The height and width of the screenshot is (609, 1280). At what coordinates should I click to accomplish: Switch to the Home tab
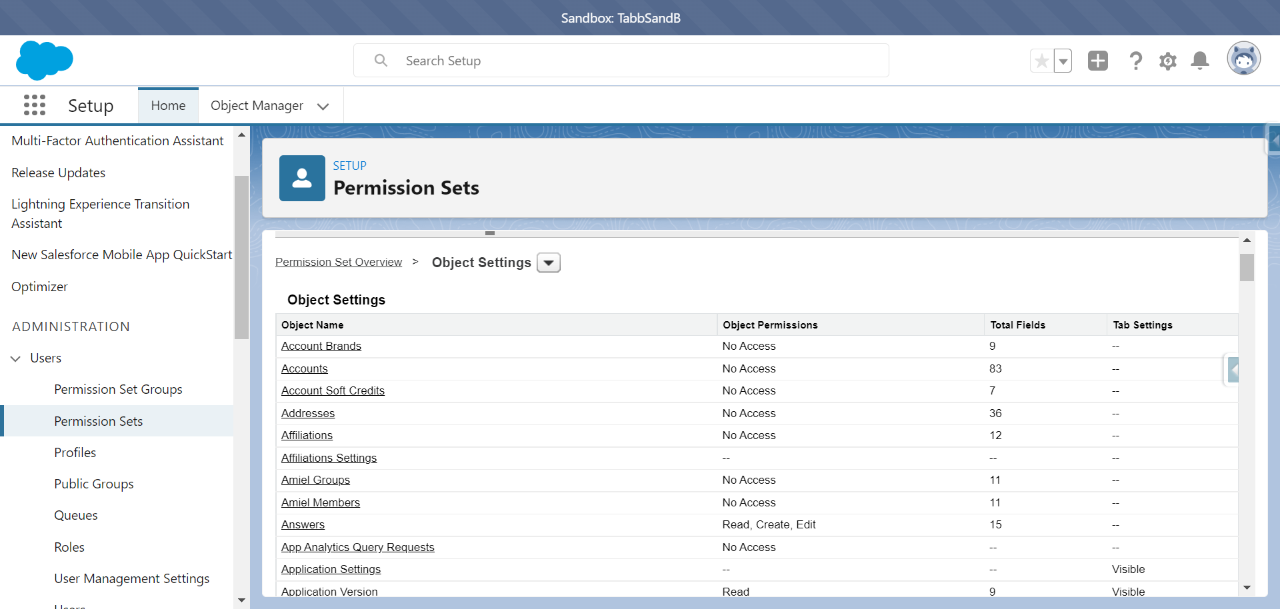(168, 106)
